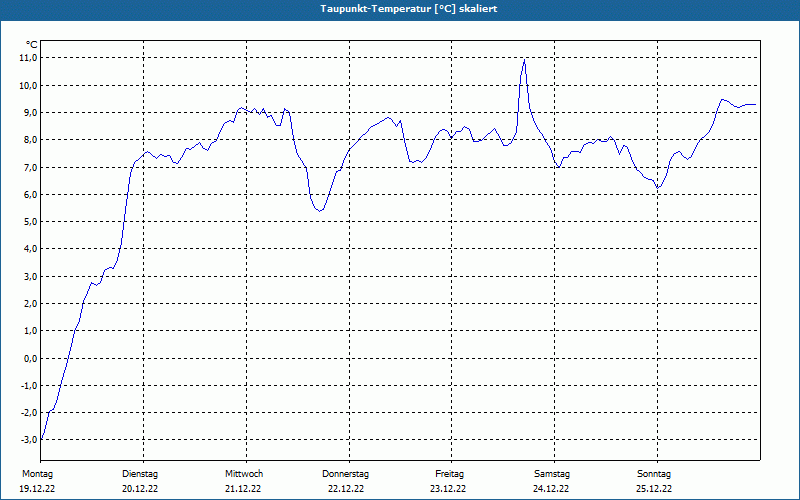Click the 1,0 axis value
Image resolution: width=800 pixels, height=500 pixels.
pyautogui.click(x=30, y=331)
